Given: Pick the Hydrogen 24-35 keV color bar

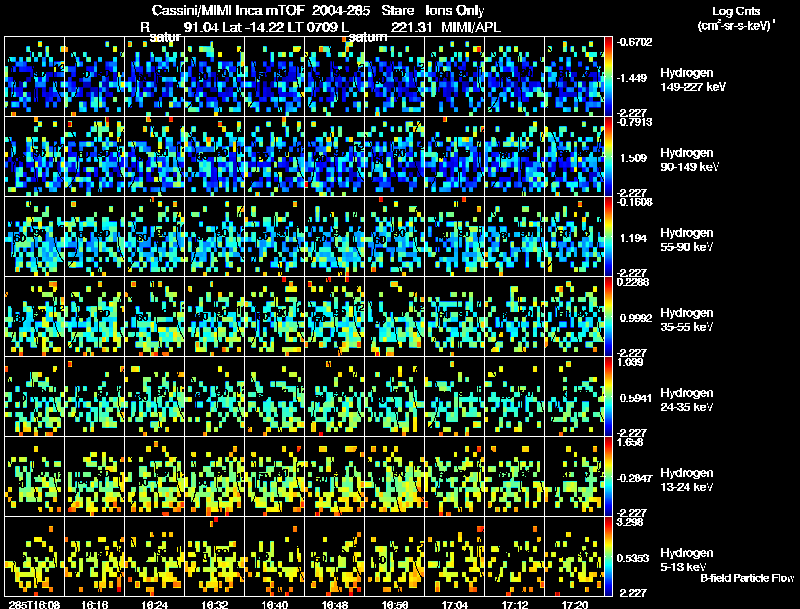Looking at the screenshot, I should 608,397.
